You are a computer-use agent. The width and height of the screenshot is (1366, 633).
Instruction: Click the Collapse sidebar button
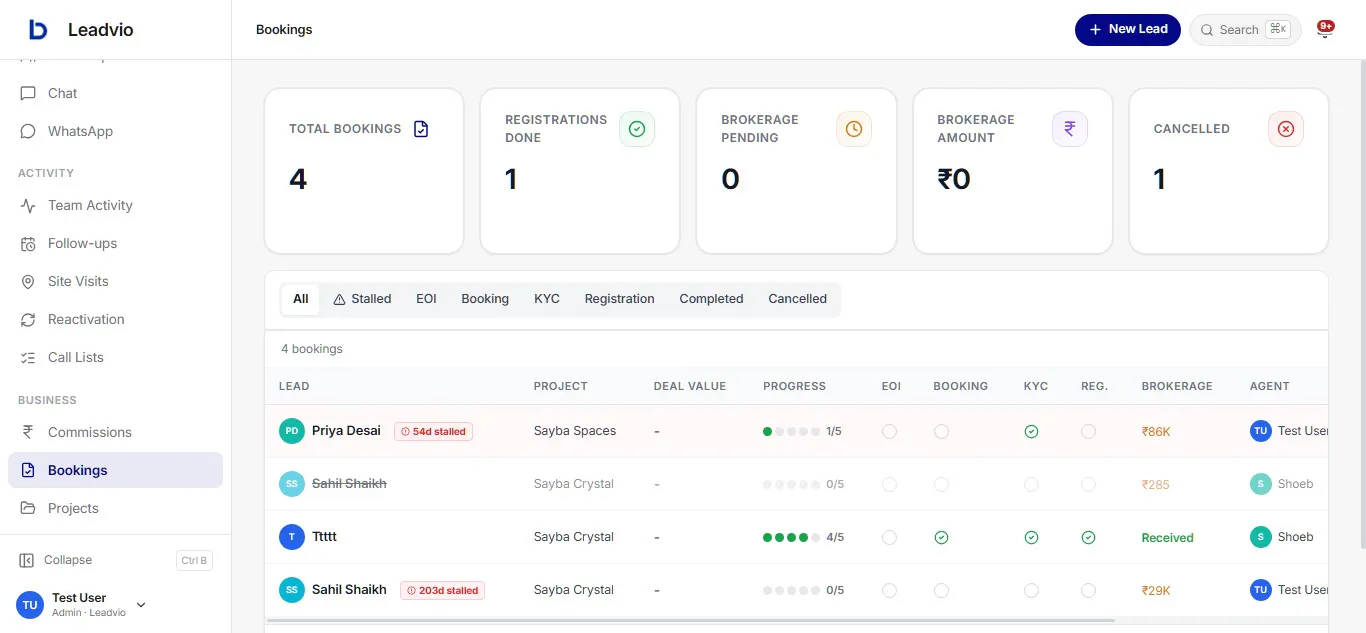[x=115, y=560]
